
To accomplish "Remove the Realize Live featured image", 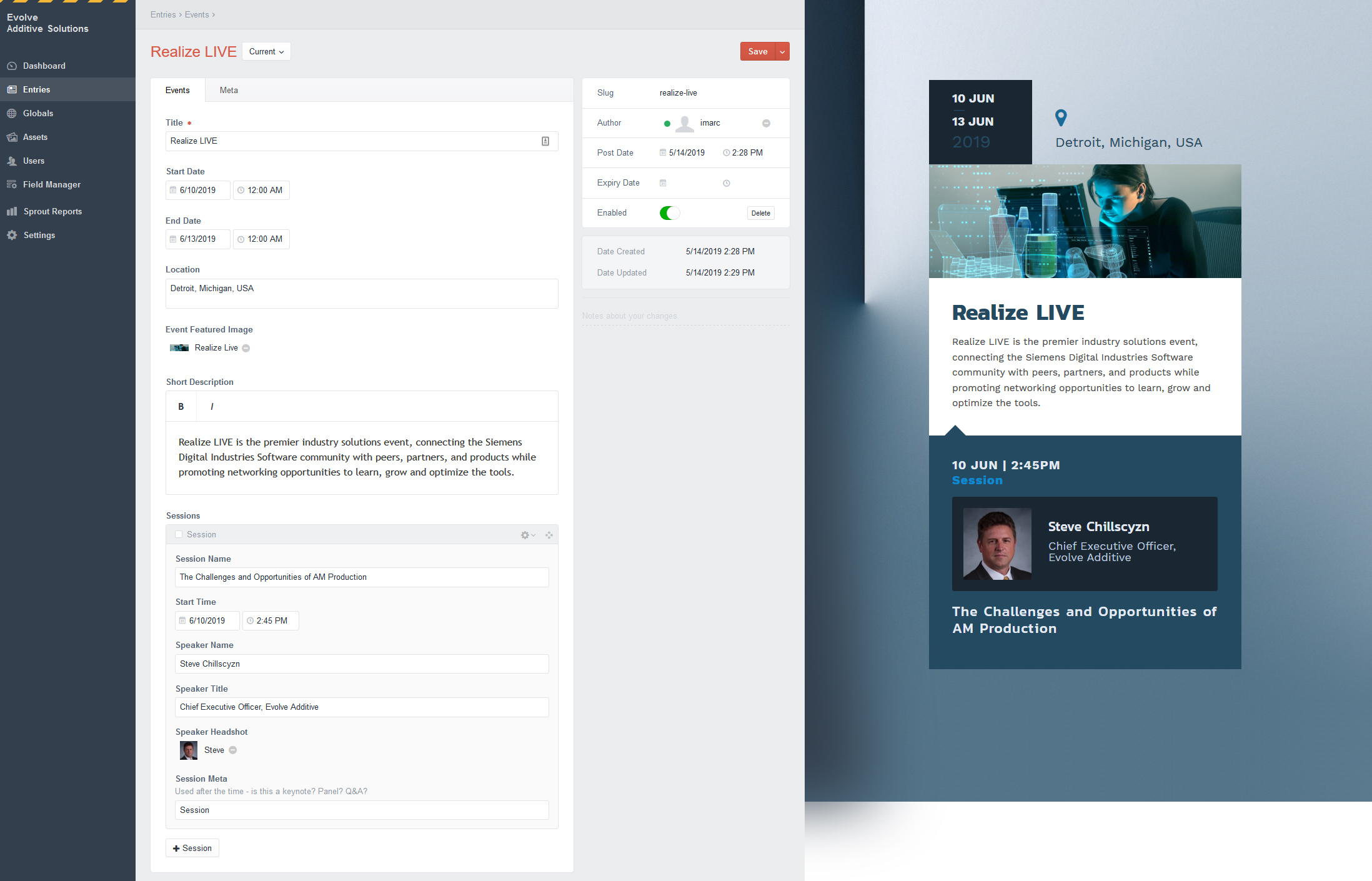I will tap(246, 348).
